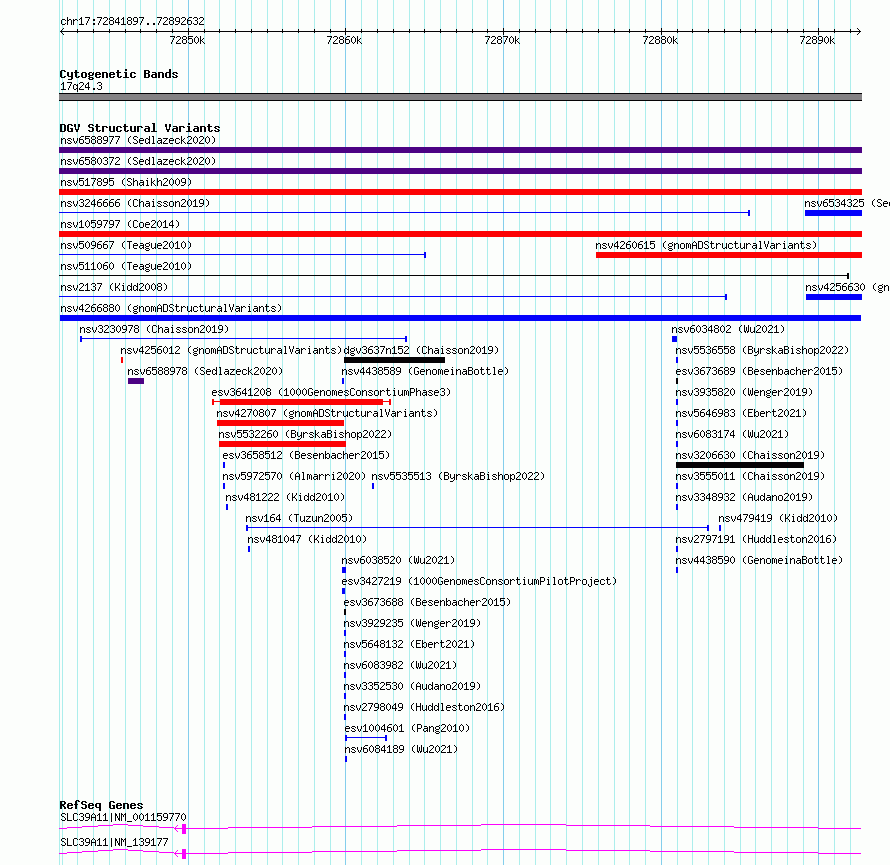Open nsv6034802 (Wu2021) label

pyautogui.click(x=728, y=329)
